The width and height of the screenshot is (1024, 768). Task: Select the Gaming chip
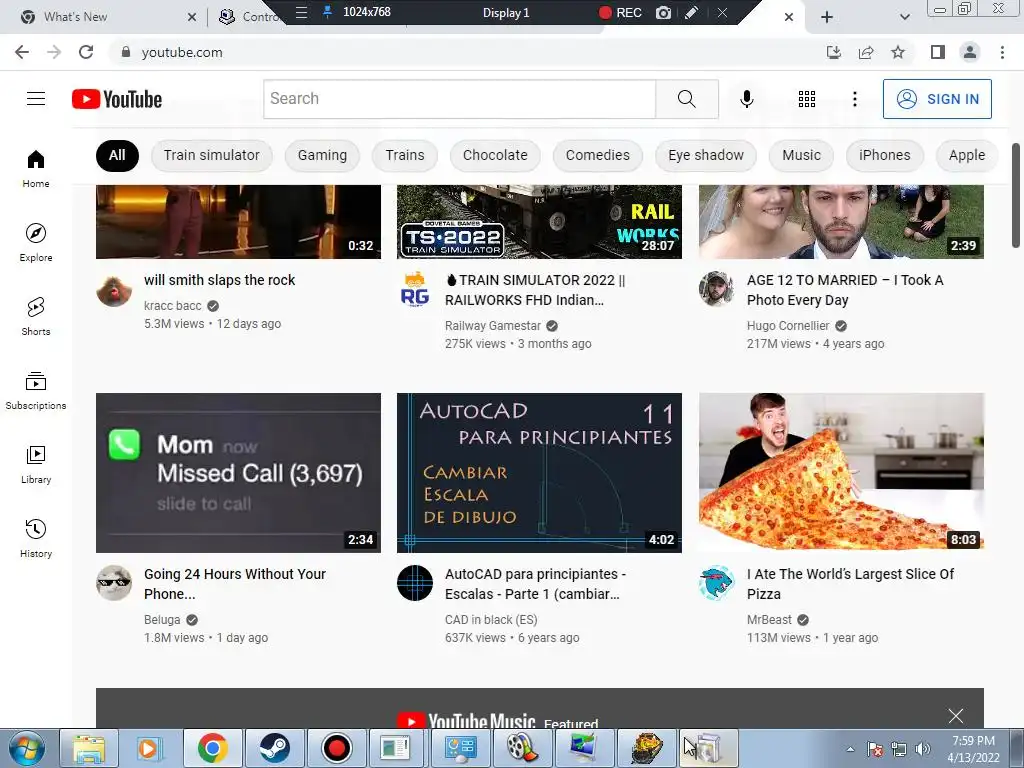click(x=322, y=155)
